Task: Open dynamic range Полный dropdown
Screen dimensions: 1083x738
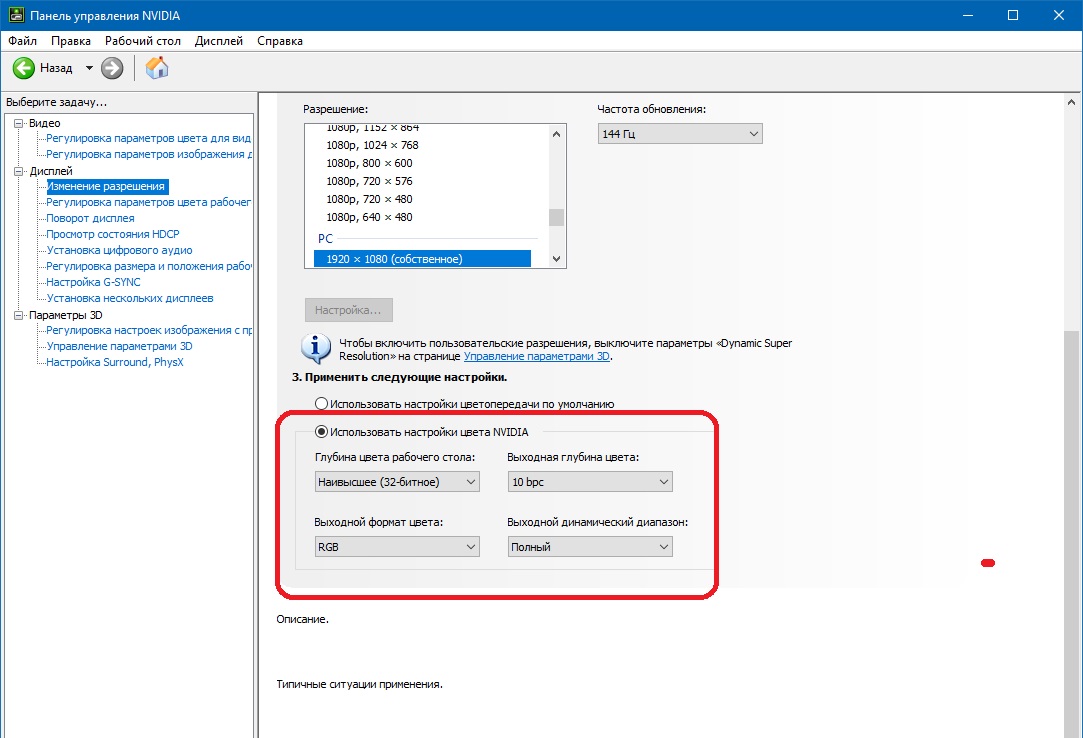Action: 590,547
